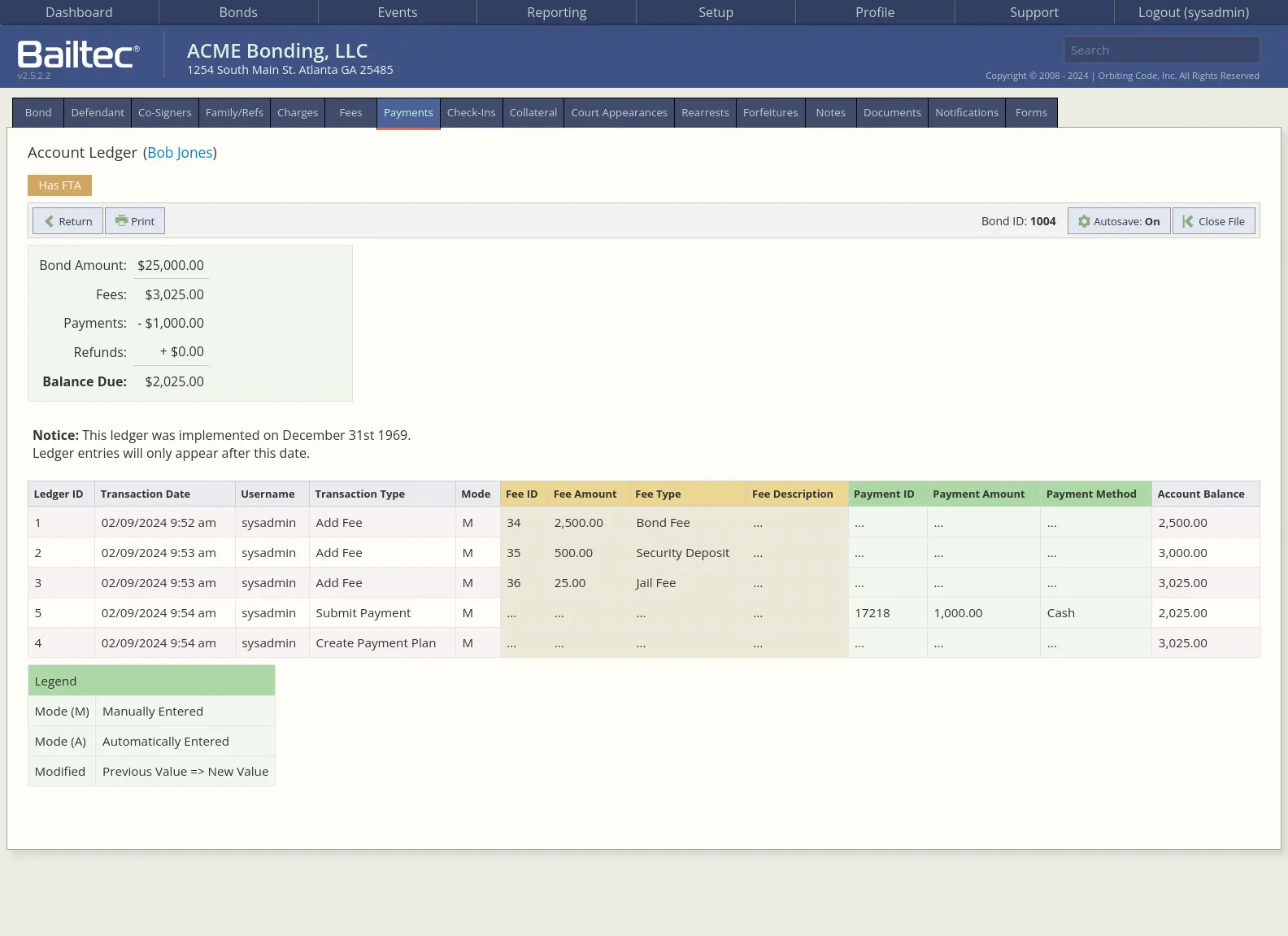Switch to the Court Appearances tab

point(620,113)
